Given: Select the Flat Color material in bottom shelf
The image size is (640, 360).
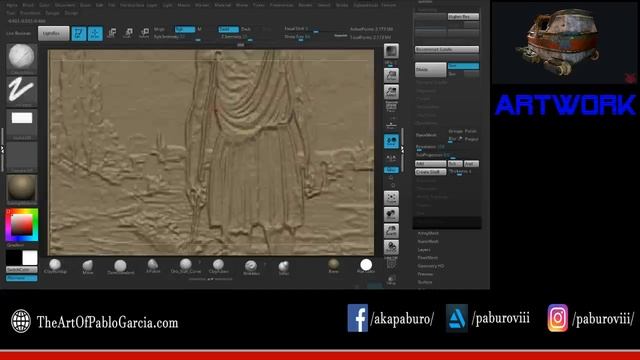Looking at the screenshot, I should (366, 266).
